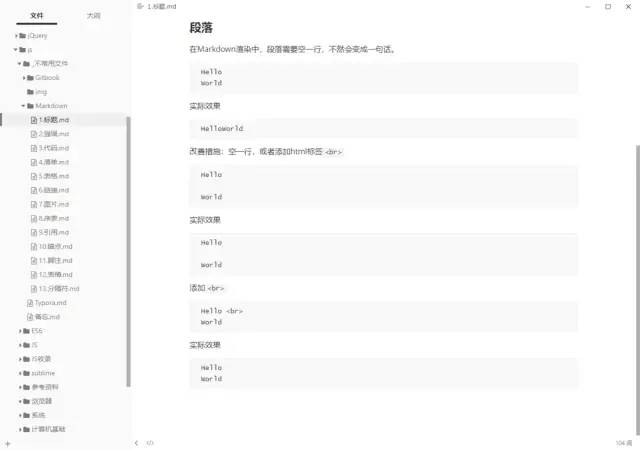640x450 pixels.
Task: Click file icon of the file starting with 2.
Action: tap(34, 134)
